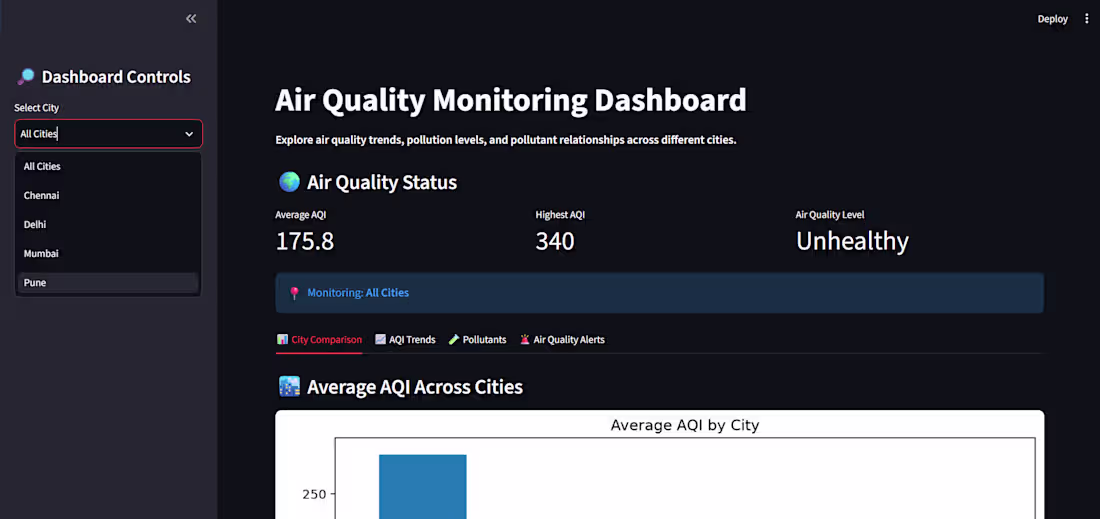The image size is (1100, 519).
Task: Select Pune in the dropdown list
Action: tap(108, 282)
